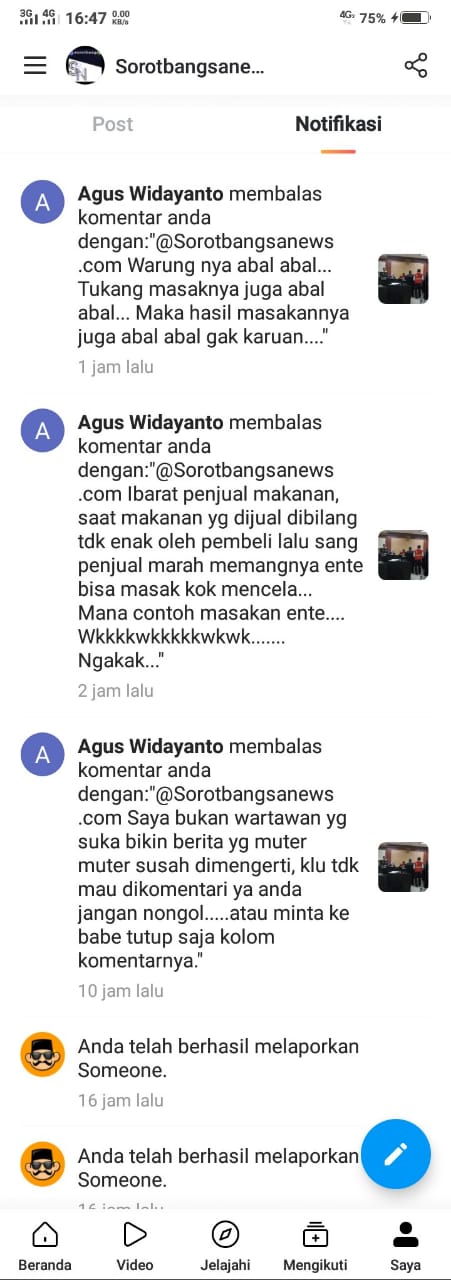Open thumbnail beside 1 jam lalu notification
This screenshot has width=451, height=1280.
pyautogui.click(x=403, y=279)
